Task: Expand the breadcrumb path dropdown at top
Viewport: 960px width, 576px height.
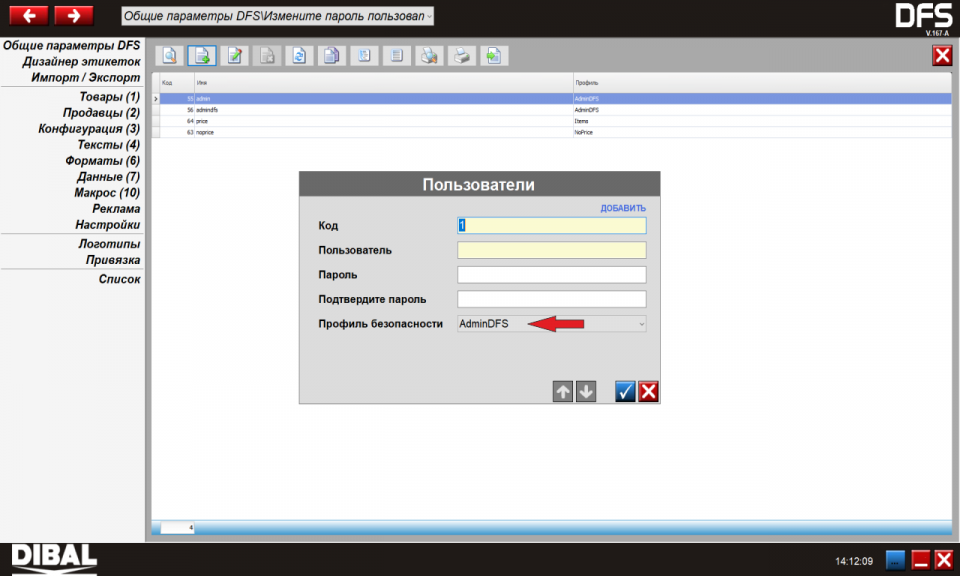Action: [429, 17]
